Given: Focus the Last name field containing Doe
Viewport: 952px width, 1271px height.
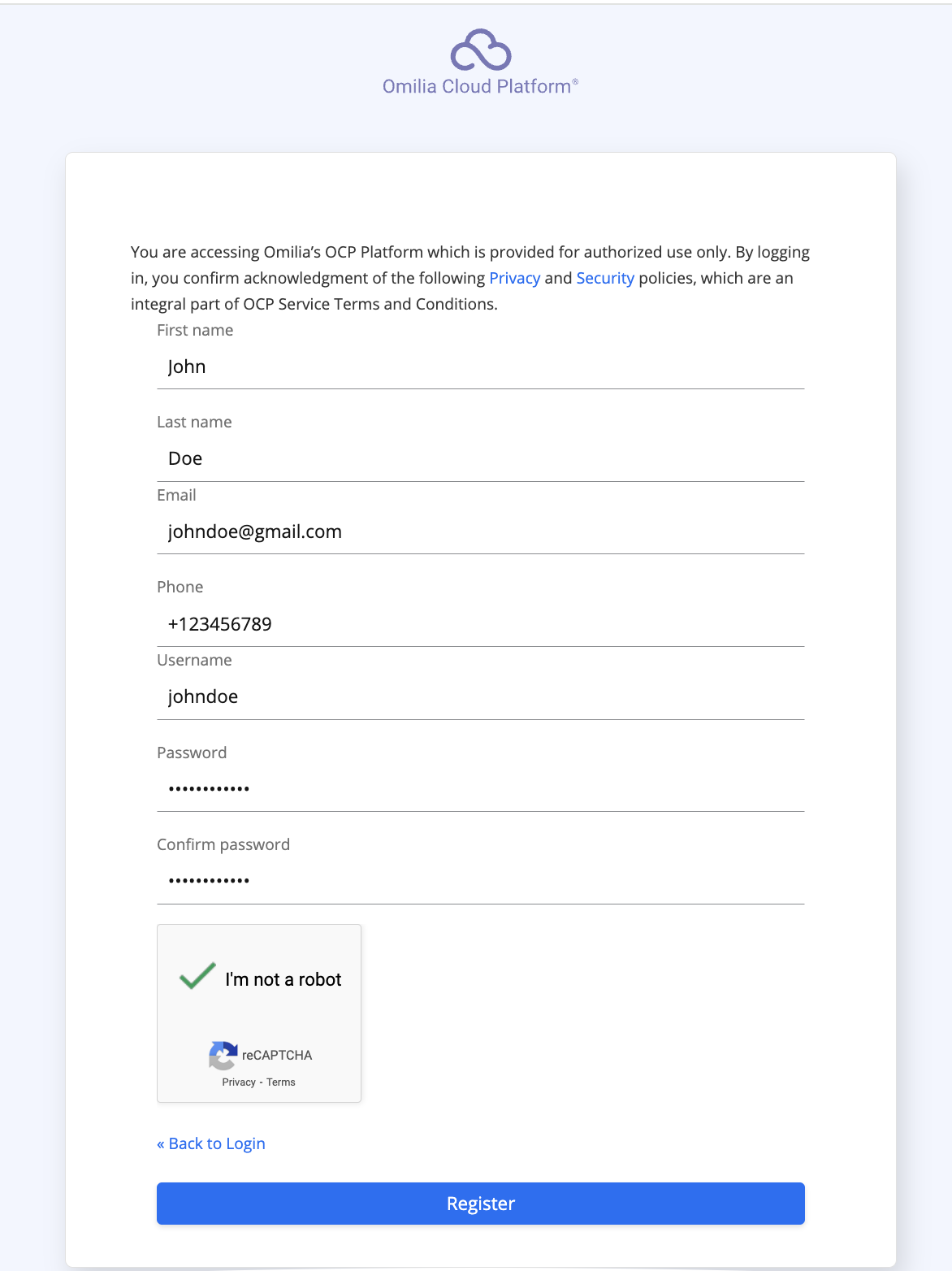Looking at the screenshot, I should [480, 459].
